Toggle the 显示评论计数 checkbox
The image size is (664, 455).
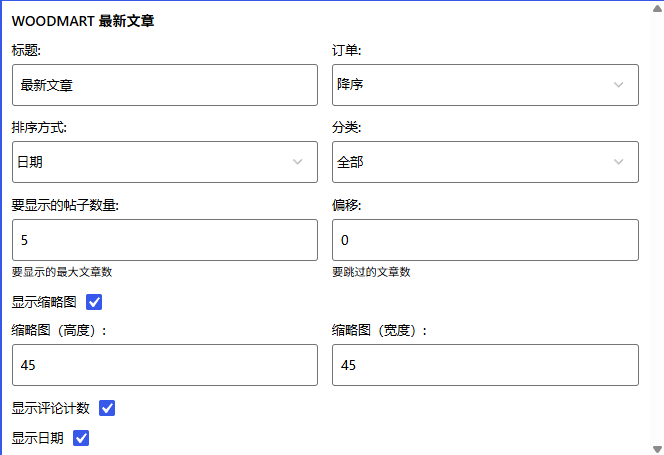click(x=107, y=408)
